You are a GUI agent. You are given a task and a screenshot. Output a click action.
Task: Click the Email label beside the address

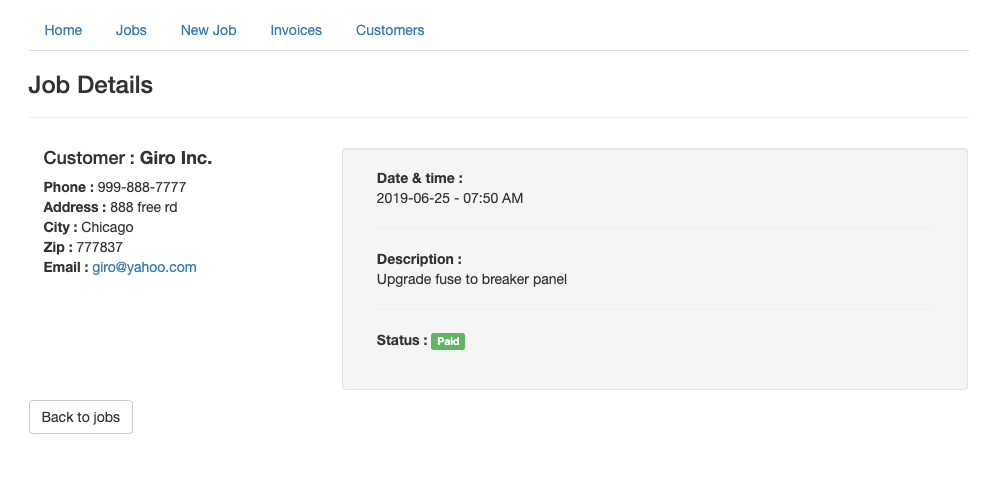tap(66, 267)
